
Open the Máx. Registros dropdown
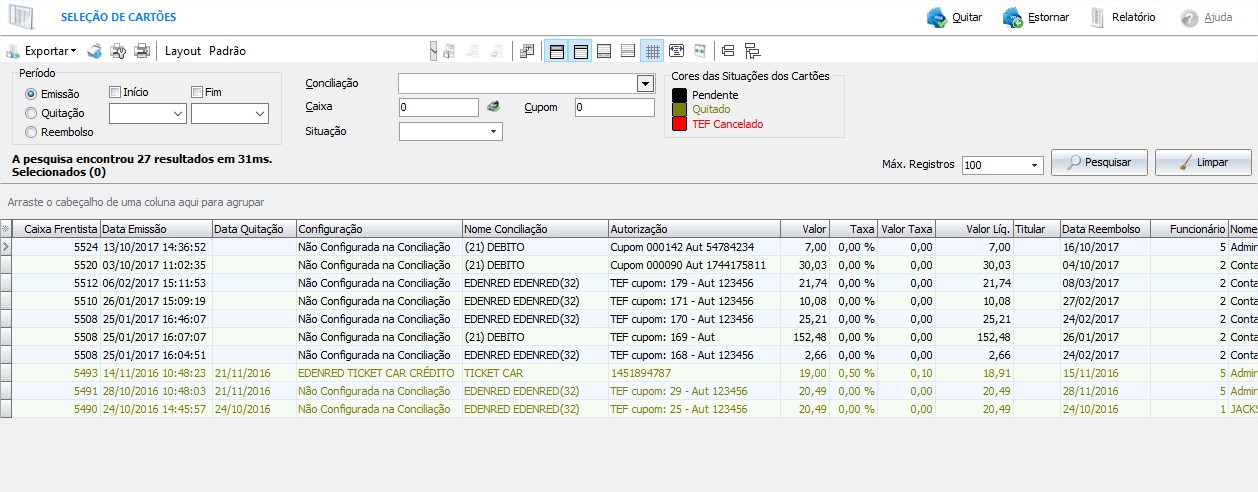click(1035, 165)
